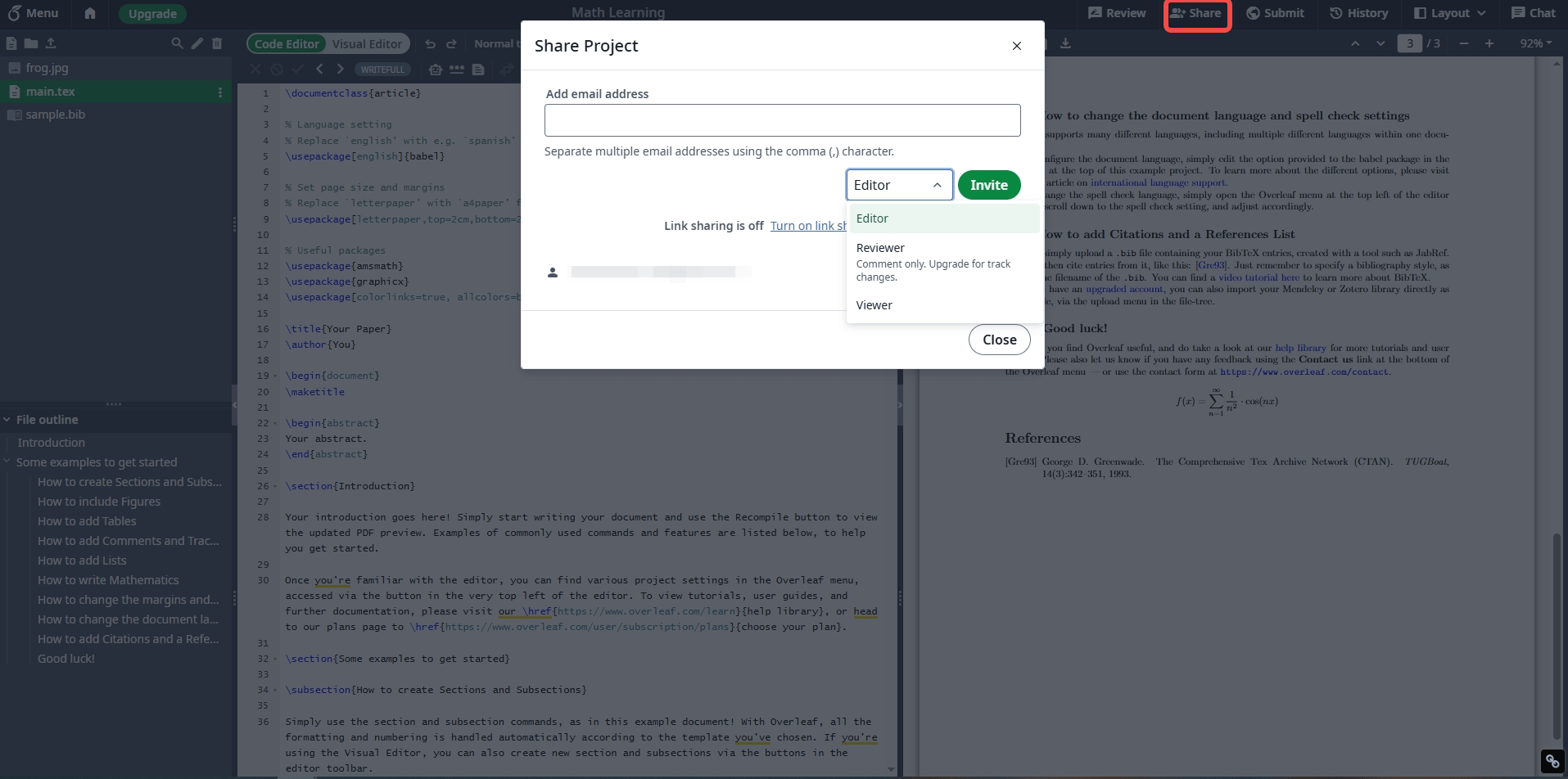Switch to the Visual Editor

[367, 43]
